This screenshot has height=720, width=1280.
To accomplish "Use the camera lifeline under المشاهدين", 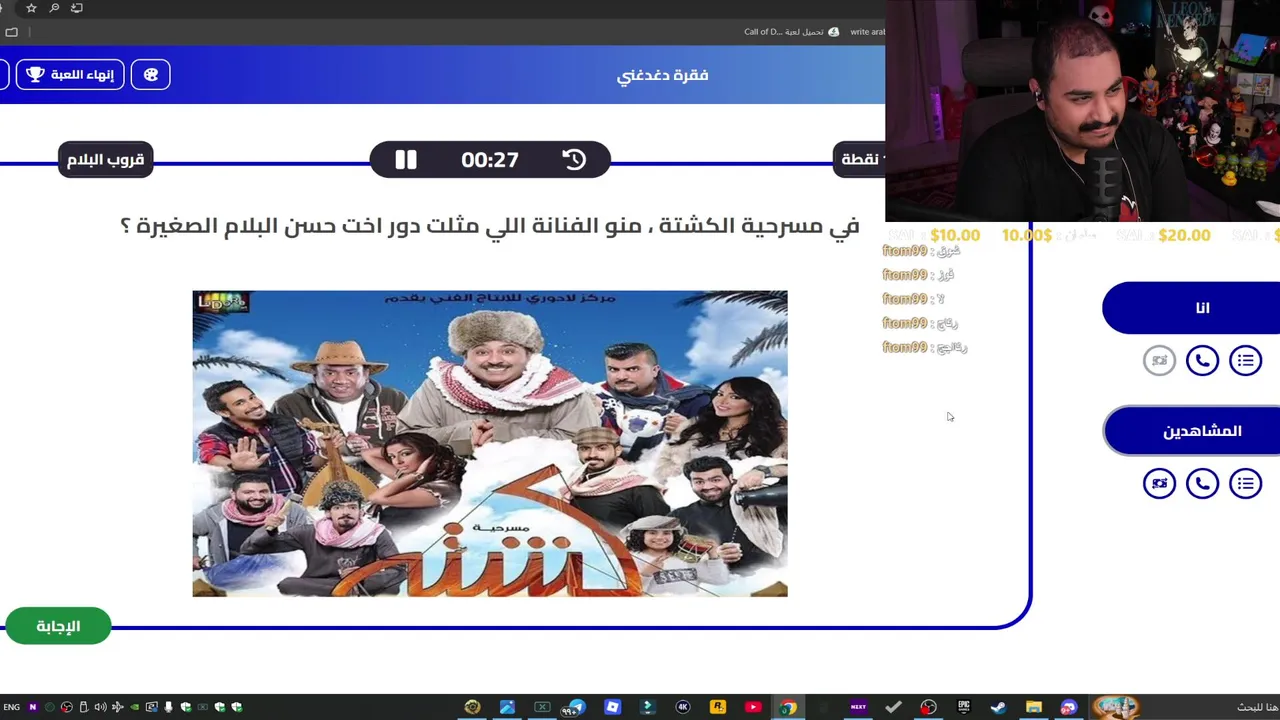I will pos(1159,484).
